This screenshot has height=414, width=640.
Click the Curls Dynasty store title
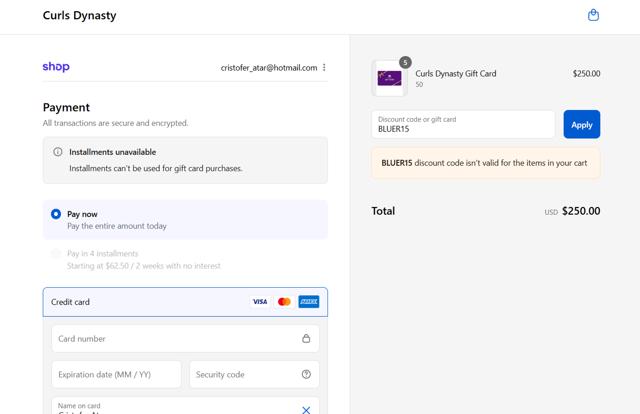click(x=80, y=16)
